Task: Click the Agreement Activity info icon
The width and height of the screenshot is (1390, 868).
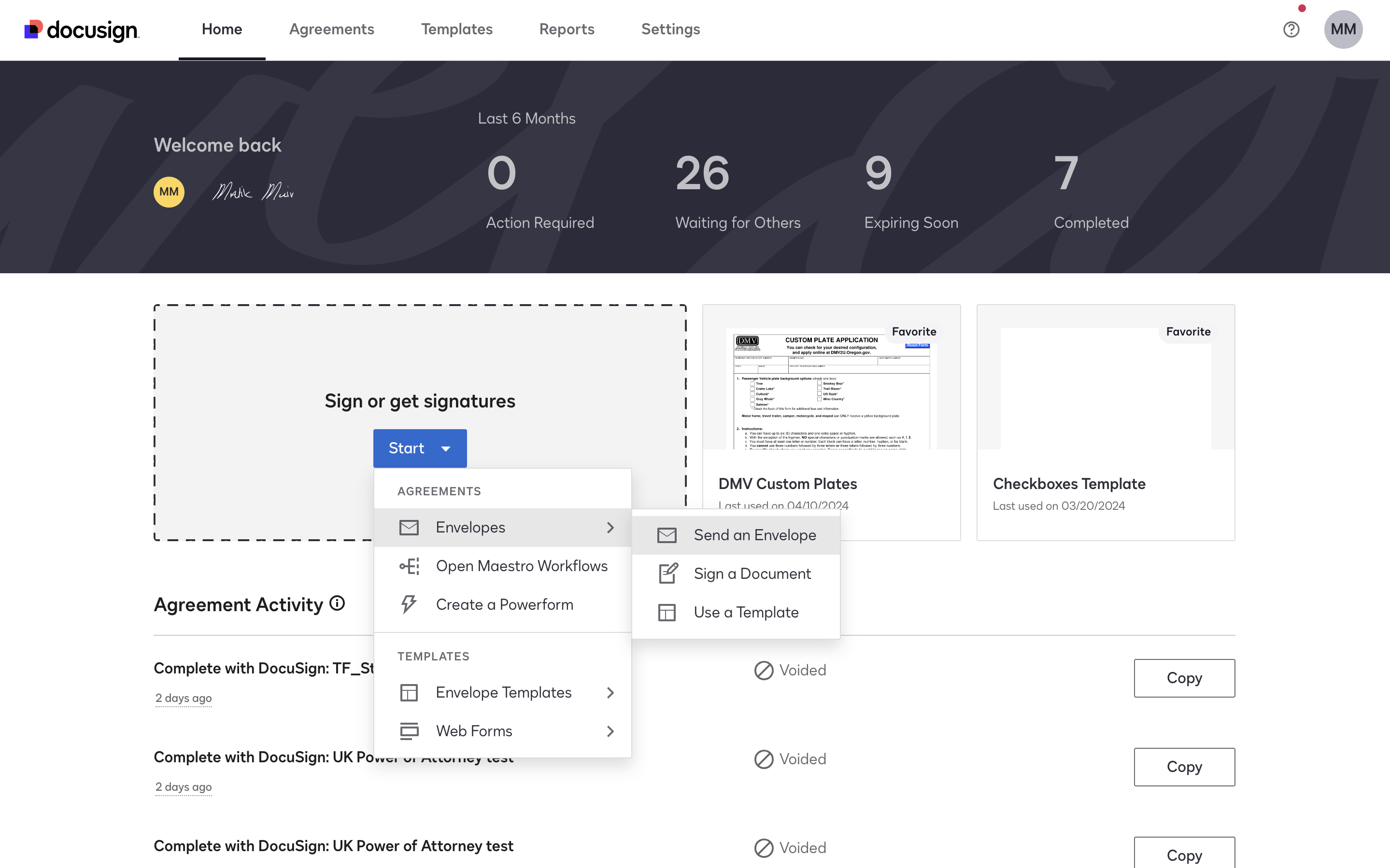Action: pyautogui.click(x=337, y=603)
